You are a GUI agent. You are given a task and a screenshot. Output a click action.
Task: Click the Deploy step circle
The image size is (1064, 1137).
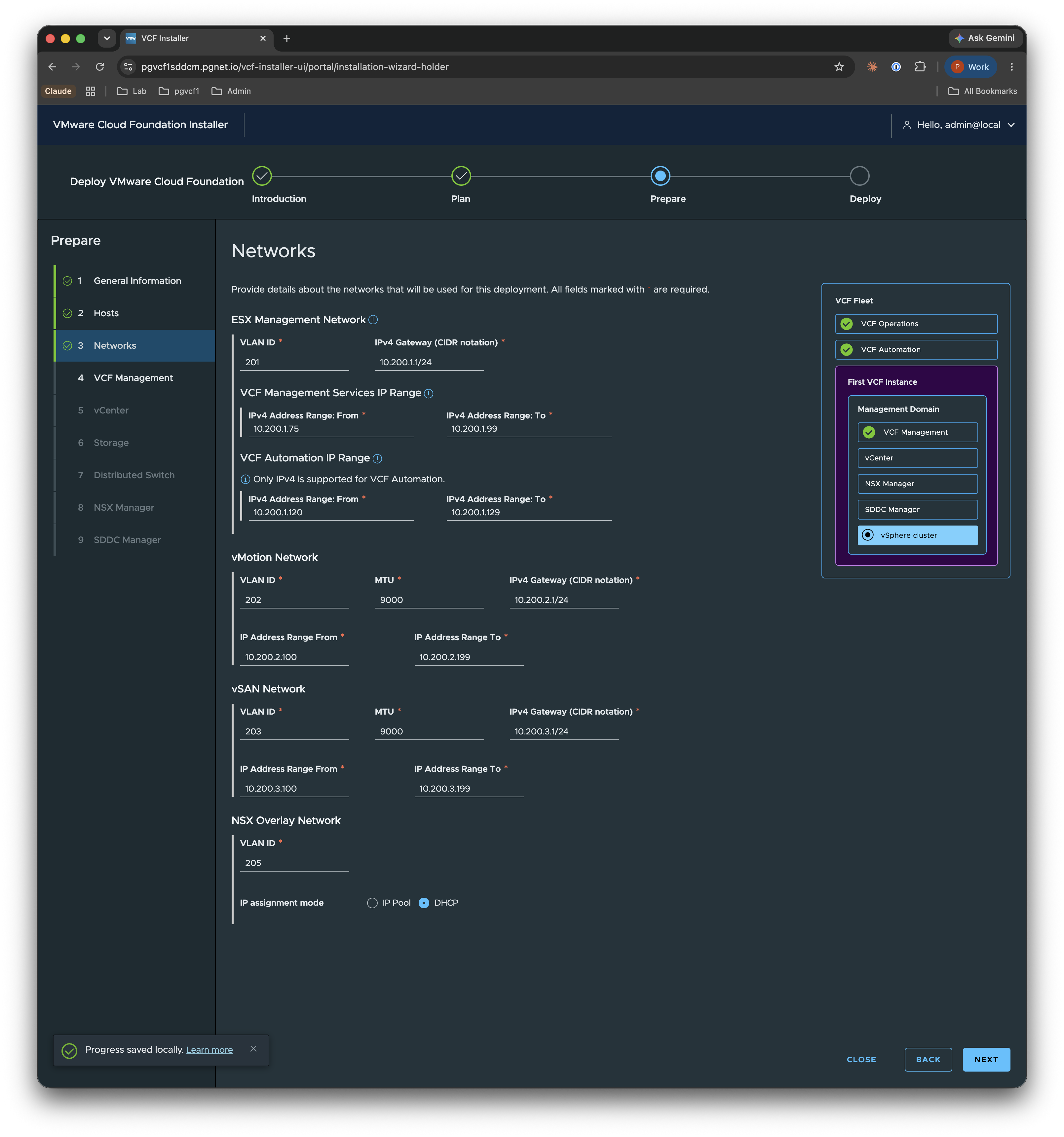(859, 176)
